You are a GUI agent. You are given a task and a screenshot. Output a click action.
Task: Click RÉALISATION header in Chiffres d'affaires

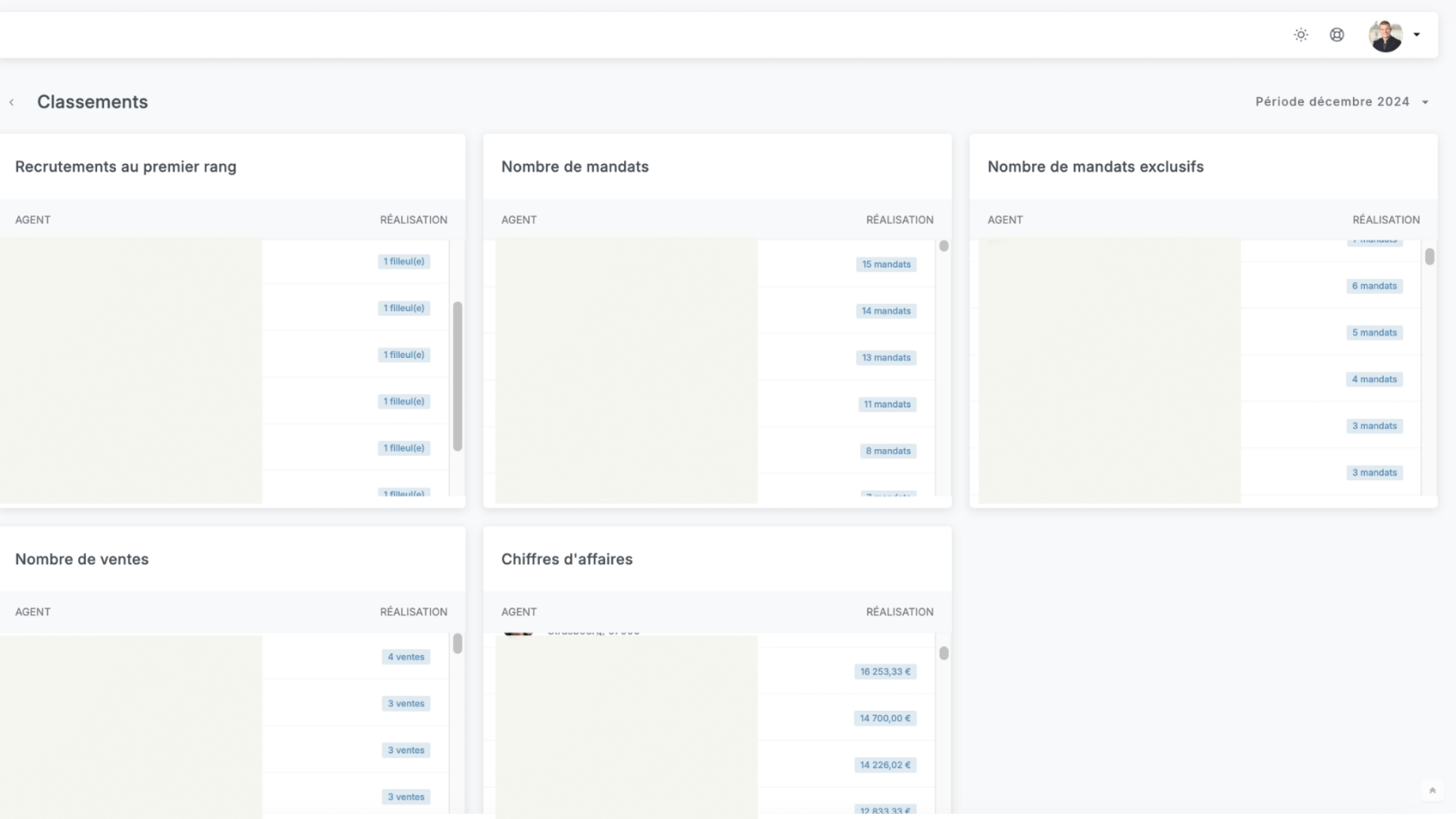(900, 612)
